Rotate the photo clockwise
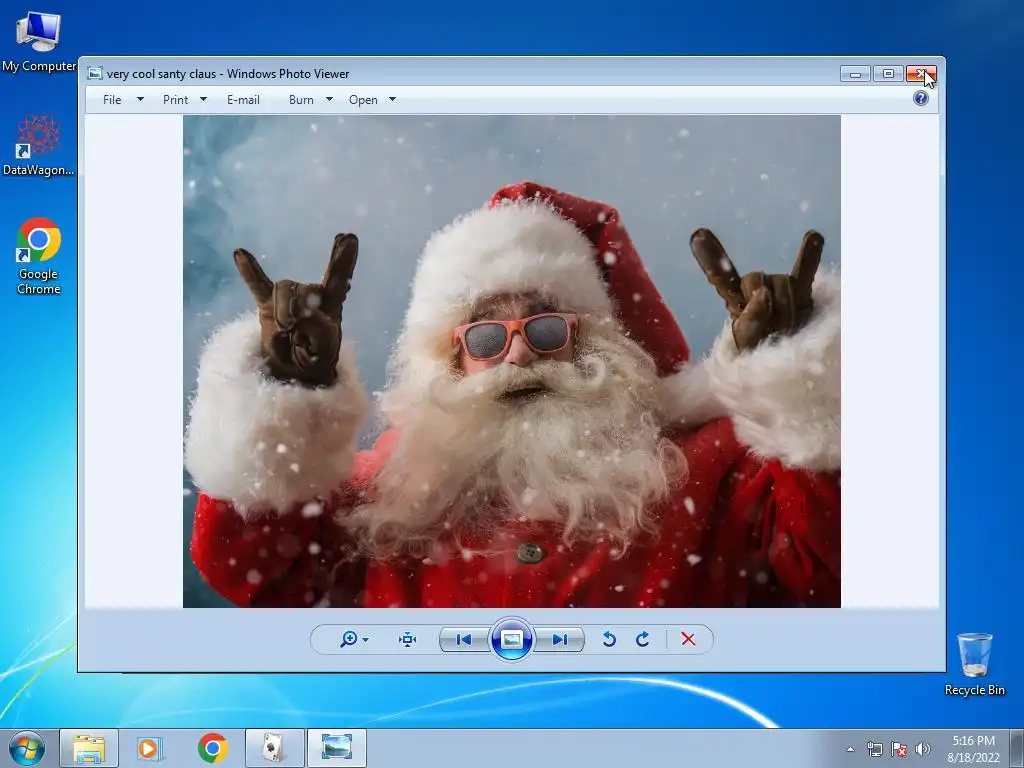The image size is (1024, 768). [x=643, y=639]
